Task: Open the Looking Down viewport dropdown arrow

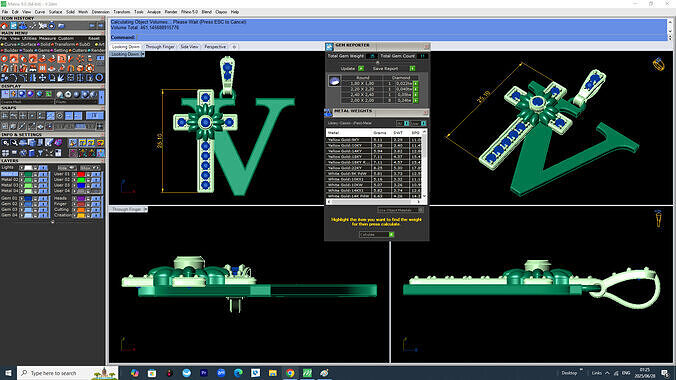Action: 143,54
